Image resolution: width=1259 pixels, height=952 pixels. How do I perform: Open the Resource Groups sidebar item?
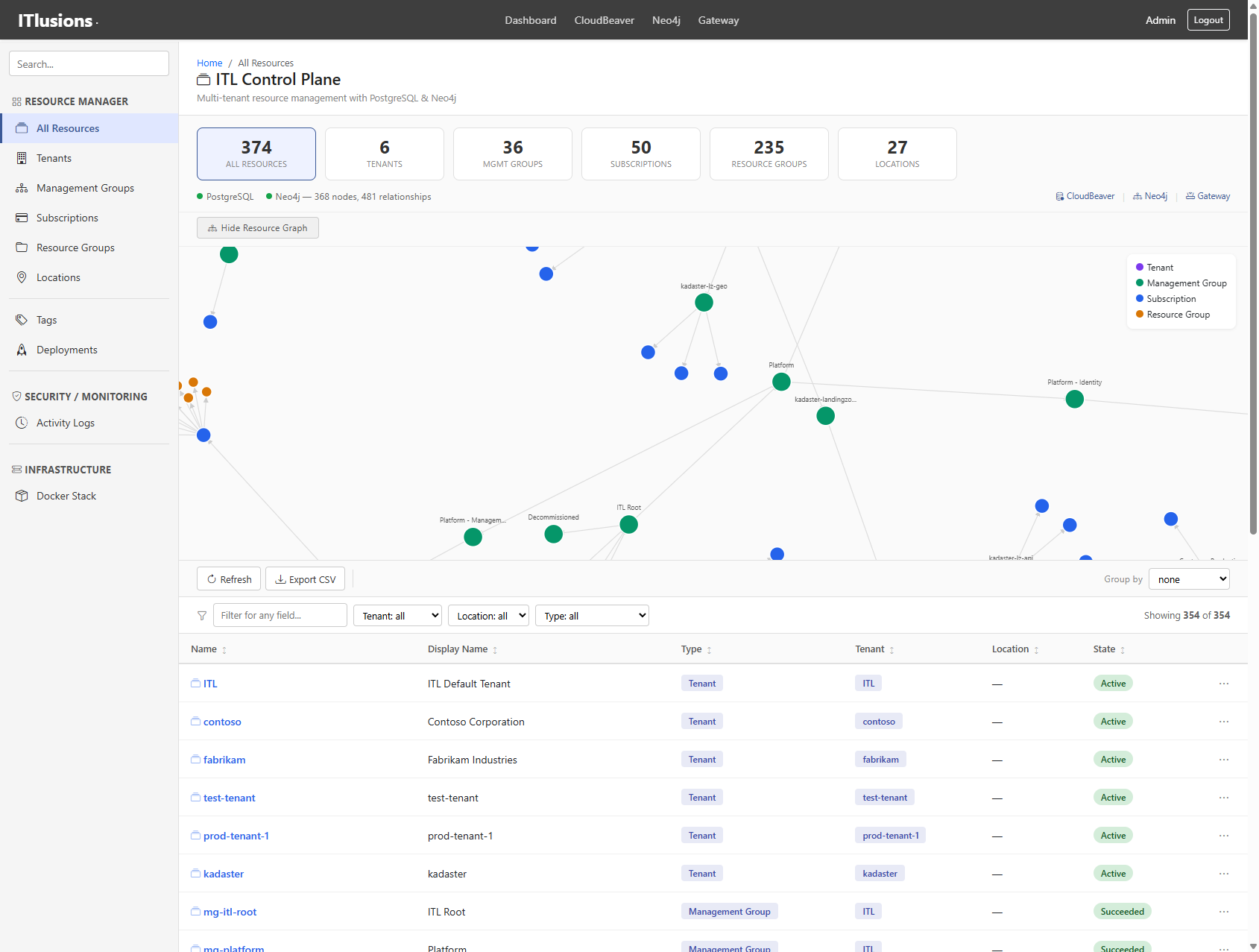pos(75,247)
